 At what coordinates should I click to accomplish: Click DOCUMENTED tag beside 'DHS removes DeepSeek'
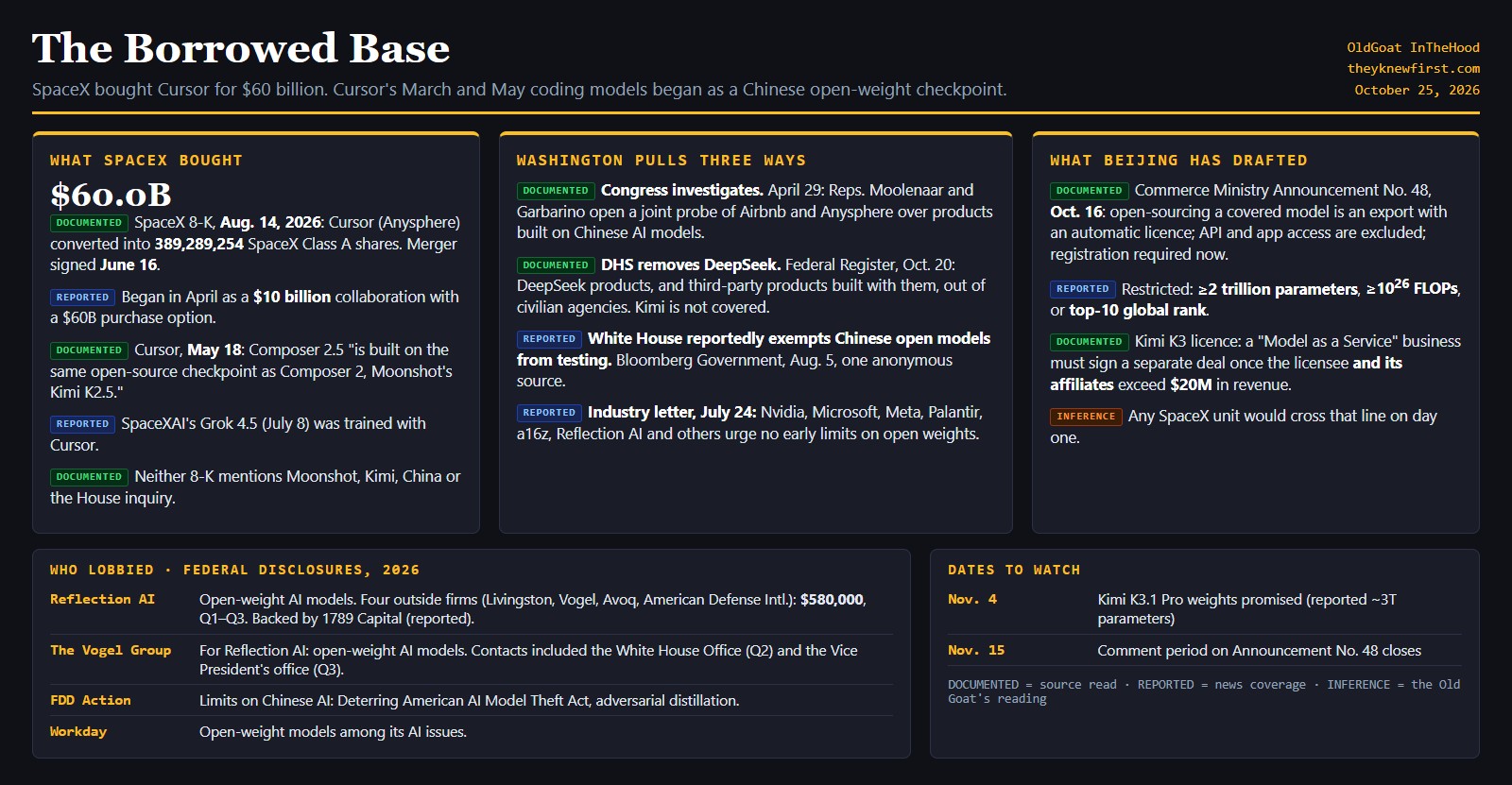[x=556, y=265]
